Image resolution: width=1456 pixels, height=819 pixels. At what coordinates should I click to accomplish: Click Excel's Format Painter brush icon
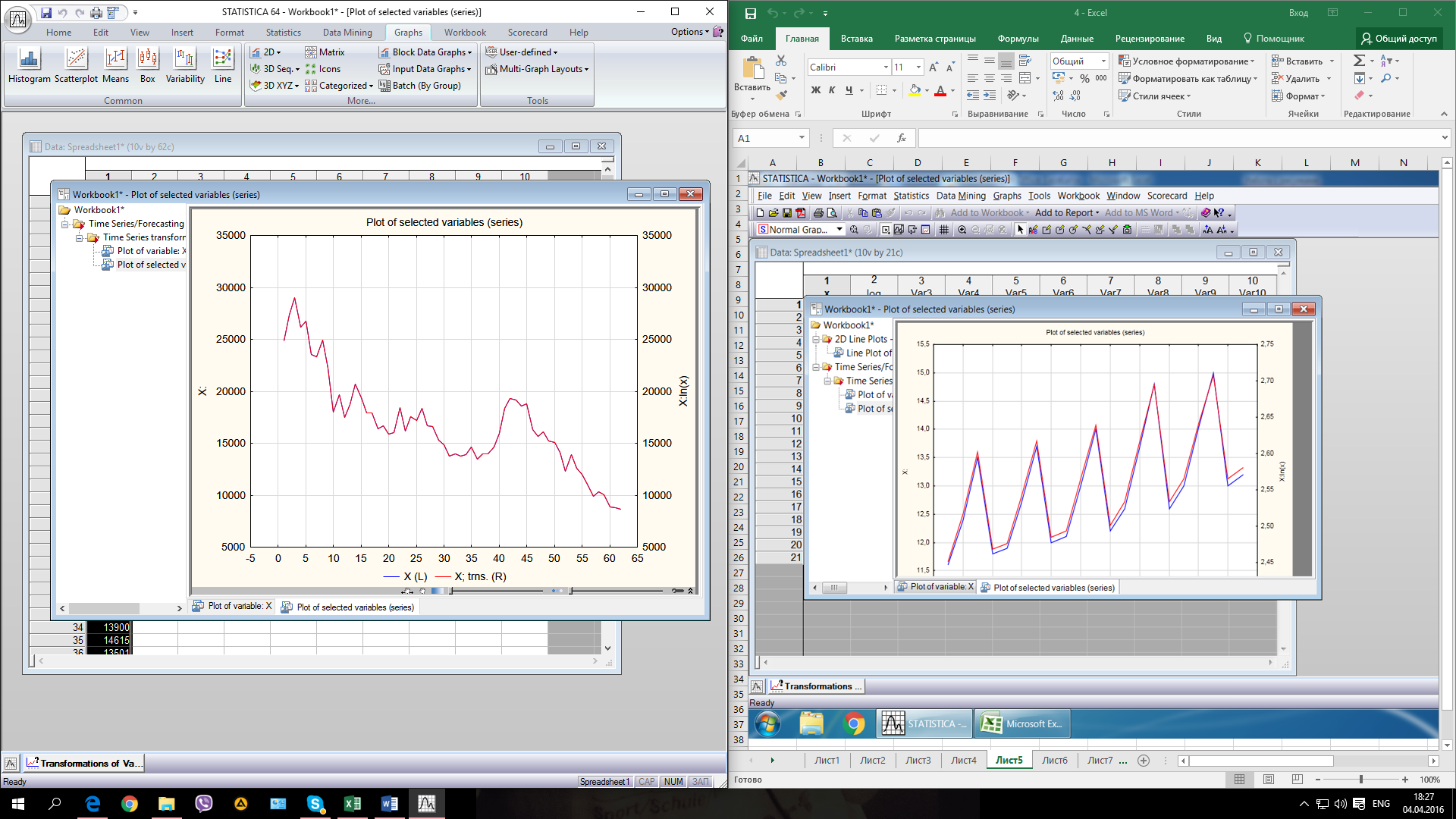[x=782, y=96]
